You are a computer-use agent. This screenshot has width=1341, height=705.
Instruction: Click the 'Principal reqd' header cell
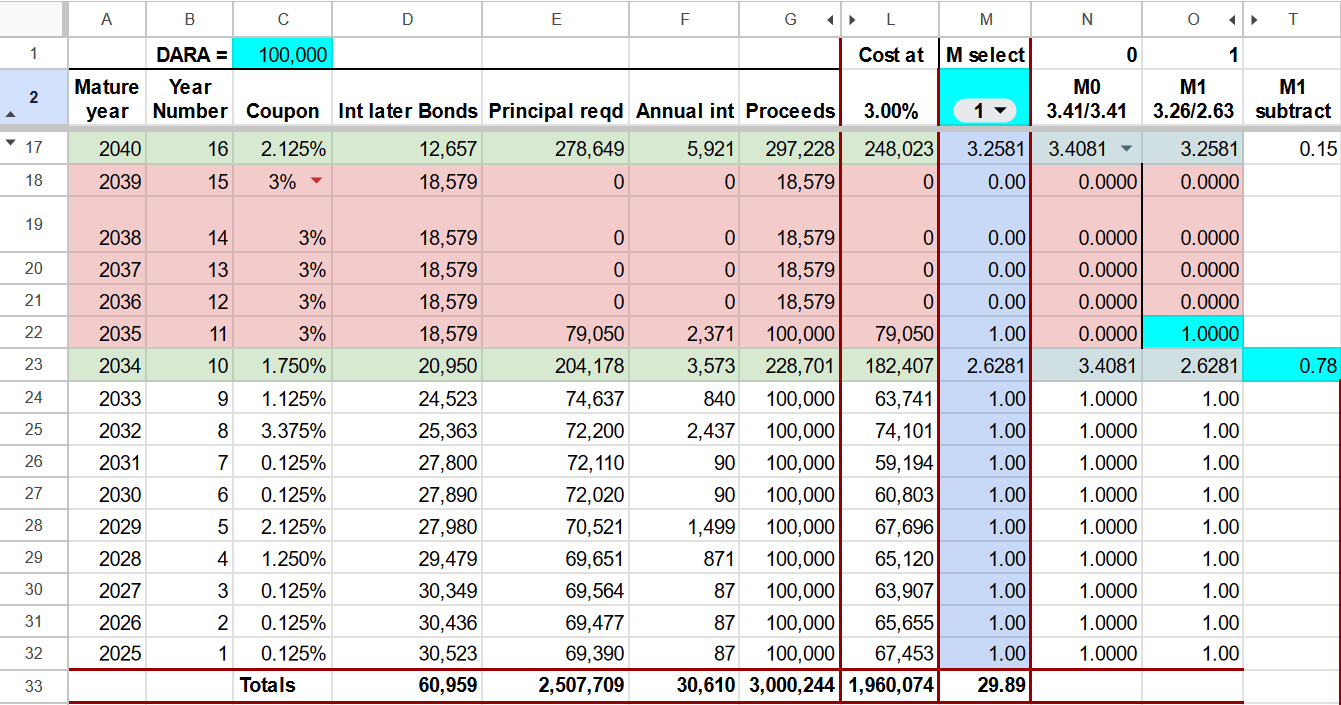click(x=556, y=99)
